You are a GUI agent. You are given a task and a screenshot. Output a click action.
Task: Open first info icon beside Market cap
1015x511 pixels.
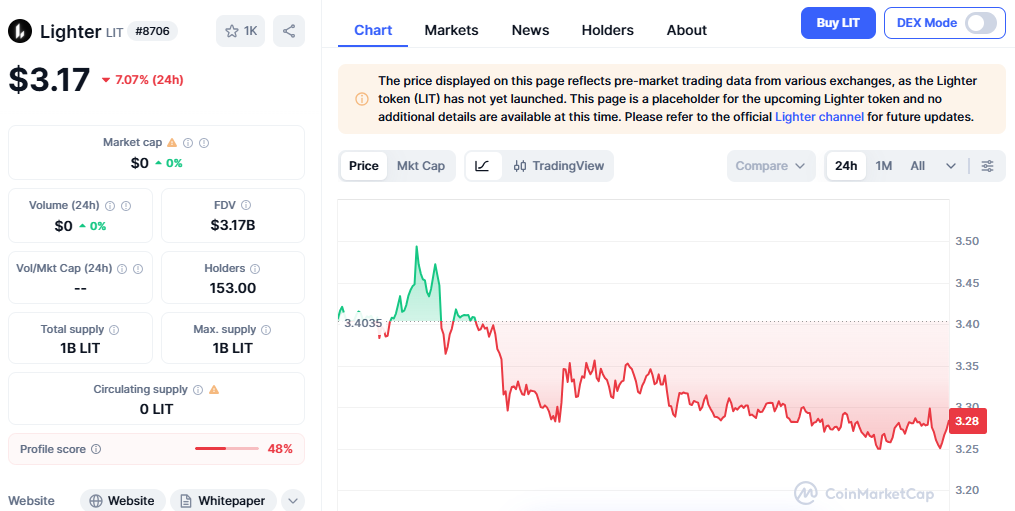(188, 142)
